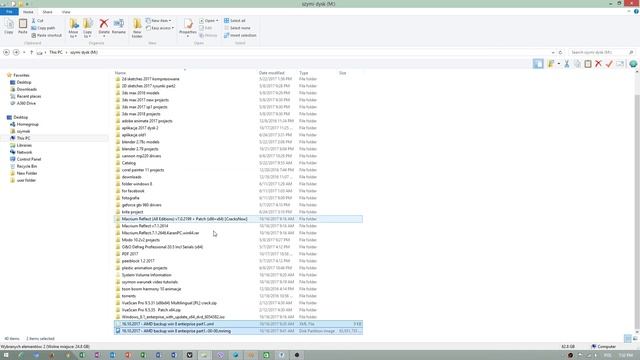The height and width of the screenshot is (360, 640).
Task: Click the green globe icon in extra toolbar
Action: click(633, 64)
